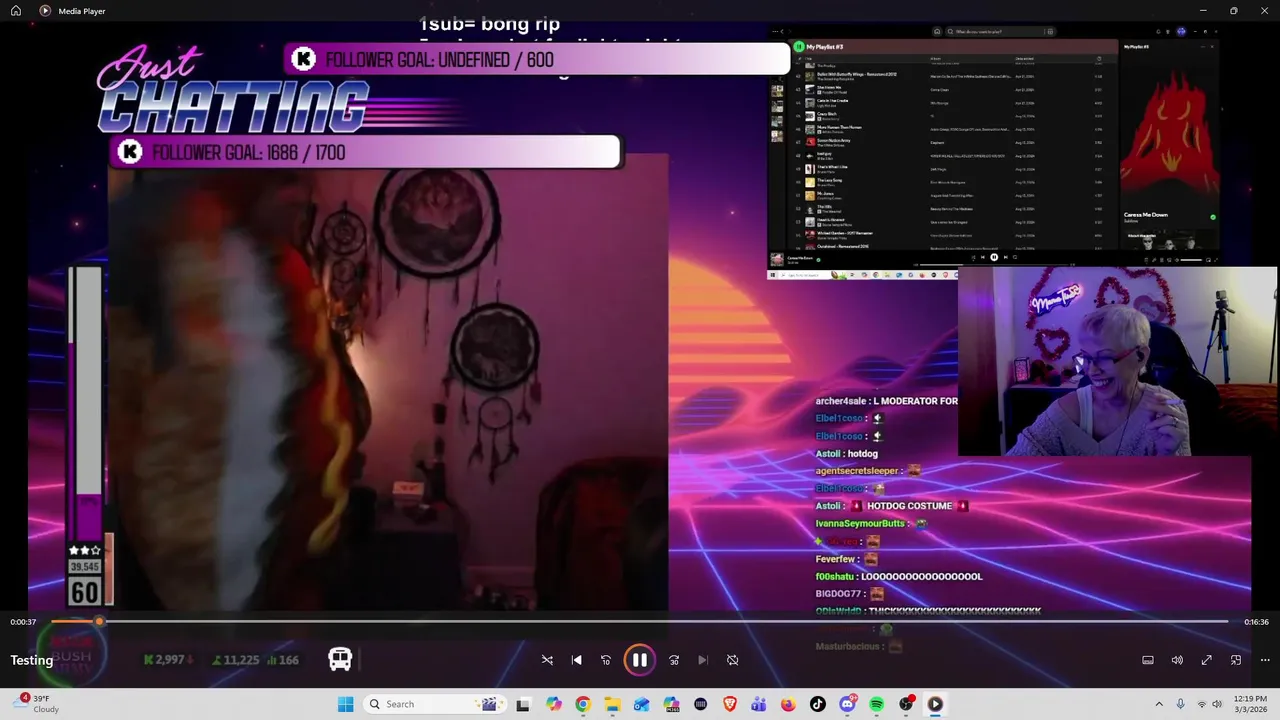Open Task View from taskbar
The width and height of the screenshot is (1280, 720).
523,704
